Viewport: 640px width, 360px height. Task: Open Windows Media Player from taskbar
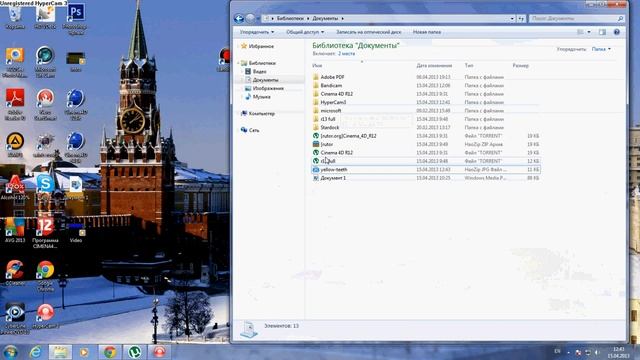tap(84, 352)
